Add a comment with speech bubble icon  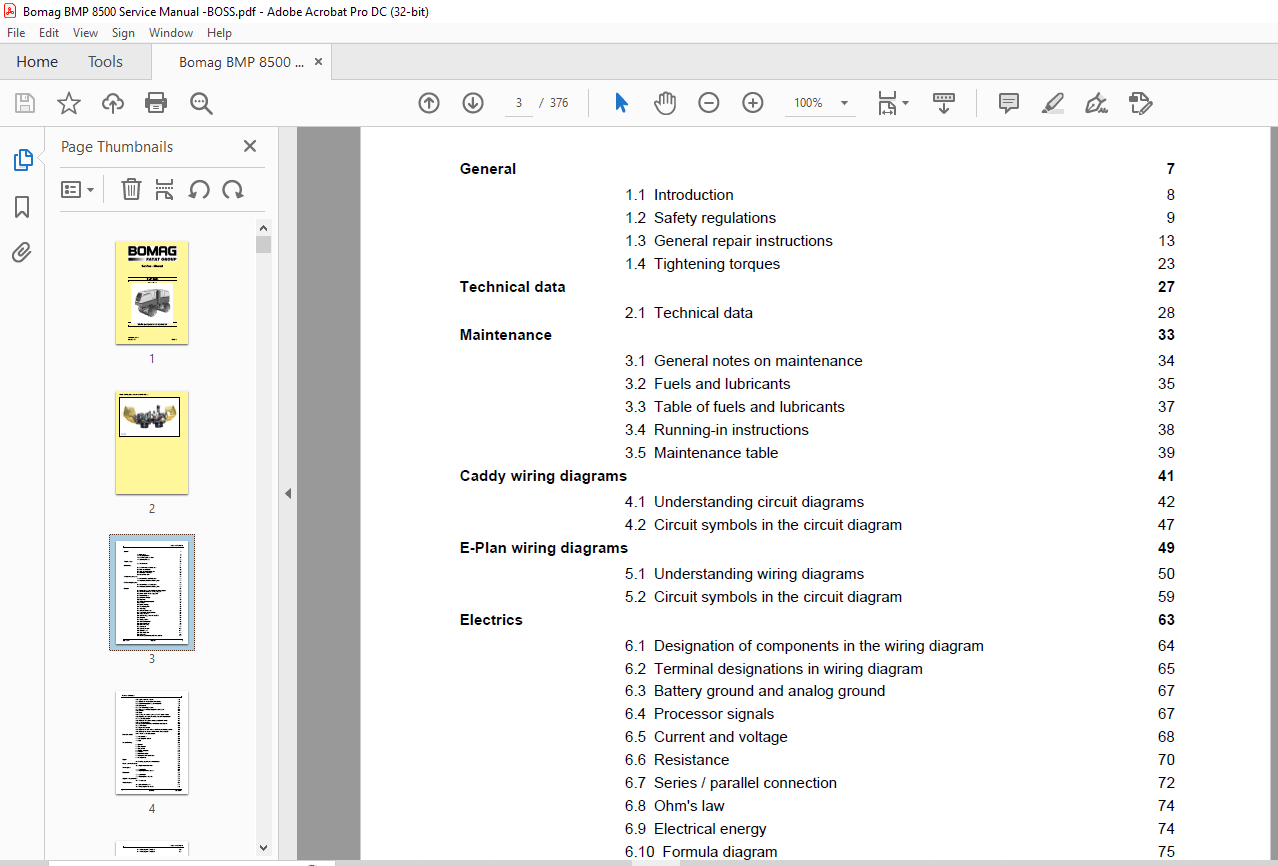point(1009,103)
